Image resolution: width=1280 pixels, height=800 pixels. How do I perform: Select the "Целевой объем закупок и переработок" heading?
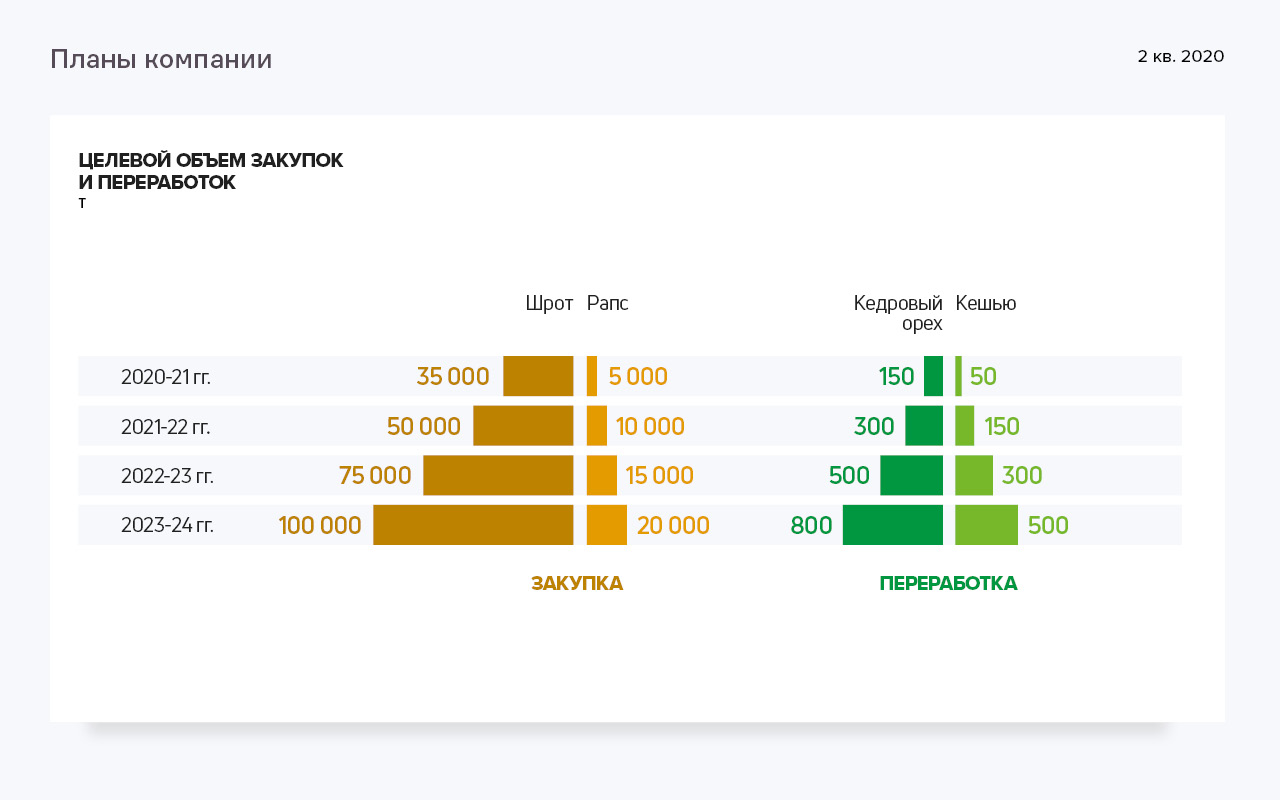210,171
